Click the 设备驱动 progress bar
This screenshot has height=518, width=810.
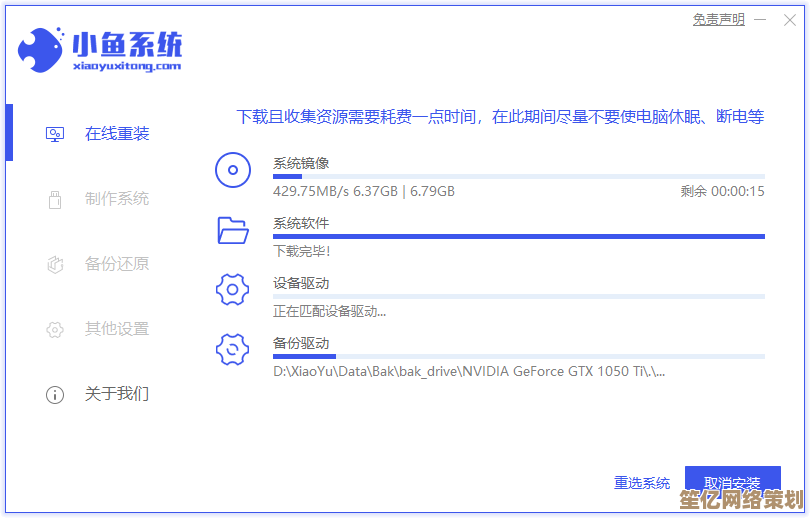518,297
